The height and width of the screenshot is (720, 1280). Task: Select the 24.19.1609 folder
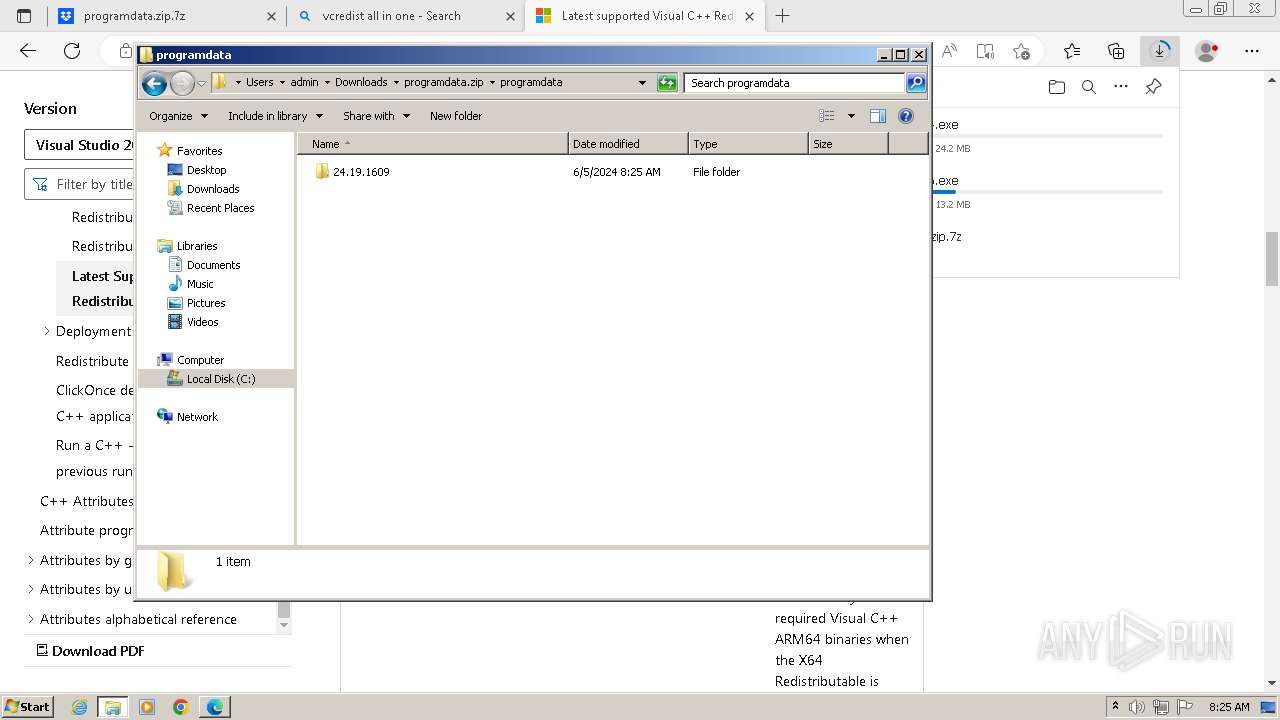(x=361, y=172)
